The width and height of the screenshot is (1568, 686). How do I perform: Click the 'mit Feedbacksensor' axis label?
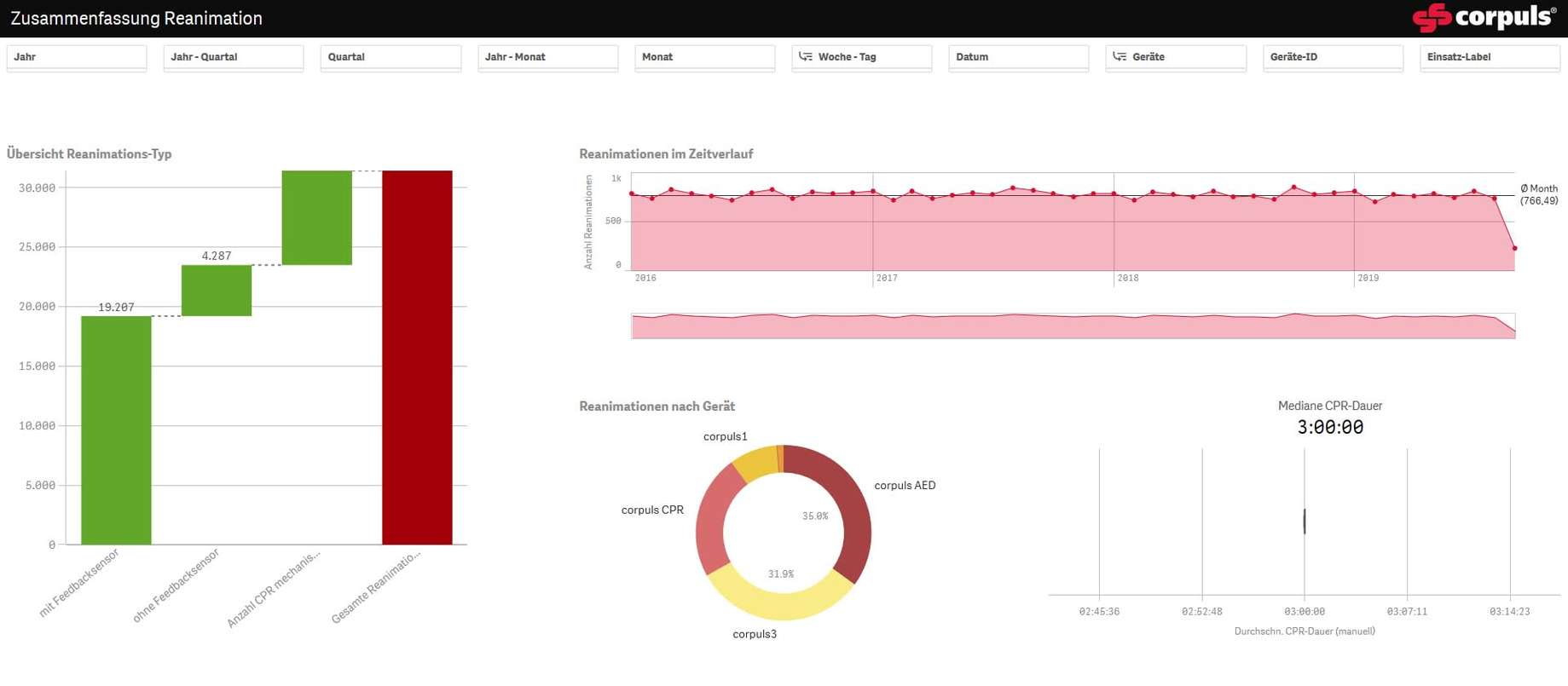79,583
